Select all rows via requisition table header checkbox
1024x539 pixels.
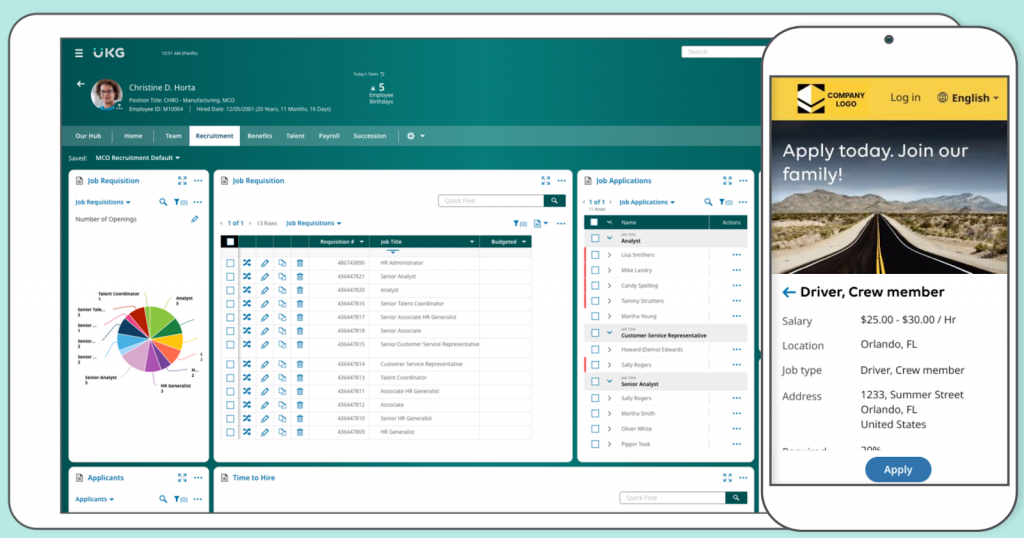pyautogui.click(x=230, y=242)
